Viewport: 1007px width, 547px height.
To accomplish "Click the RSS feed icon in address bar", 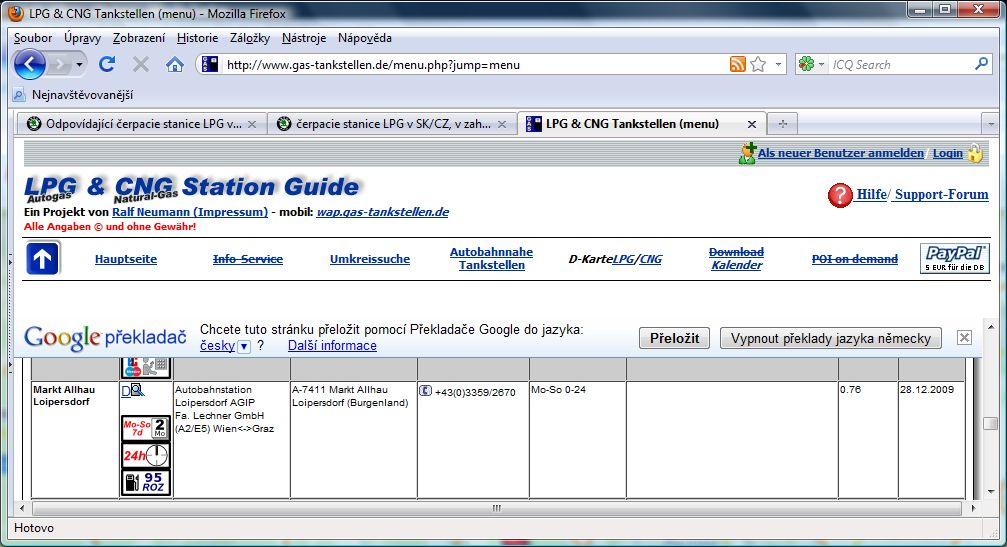I will pyautogui.click(x=738, y=64).
